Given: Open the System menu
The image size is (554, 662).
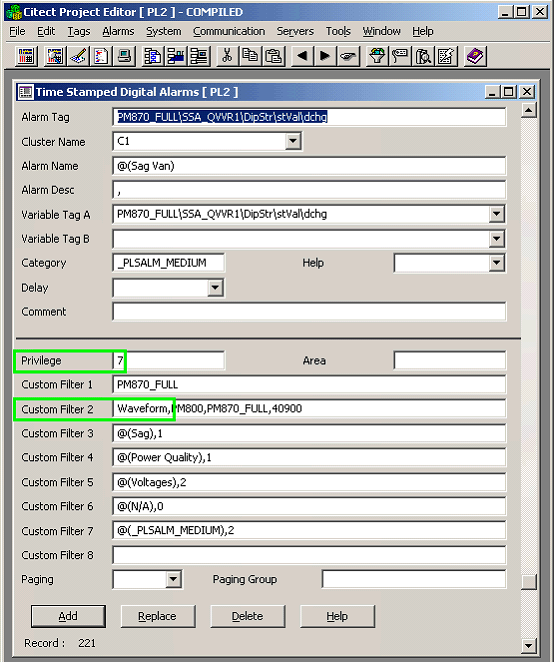Looking at the screenshot, I should pos(164,31).
